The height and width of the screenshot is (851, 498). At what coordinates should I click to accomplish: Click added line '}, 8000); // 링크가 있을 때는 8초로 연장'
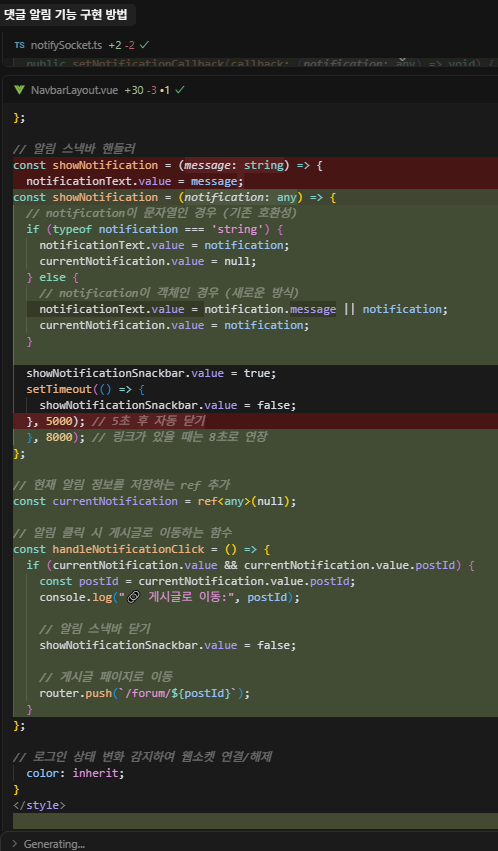(x=146, y=437)
